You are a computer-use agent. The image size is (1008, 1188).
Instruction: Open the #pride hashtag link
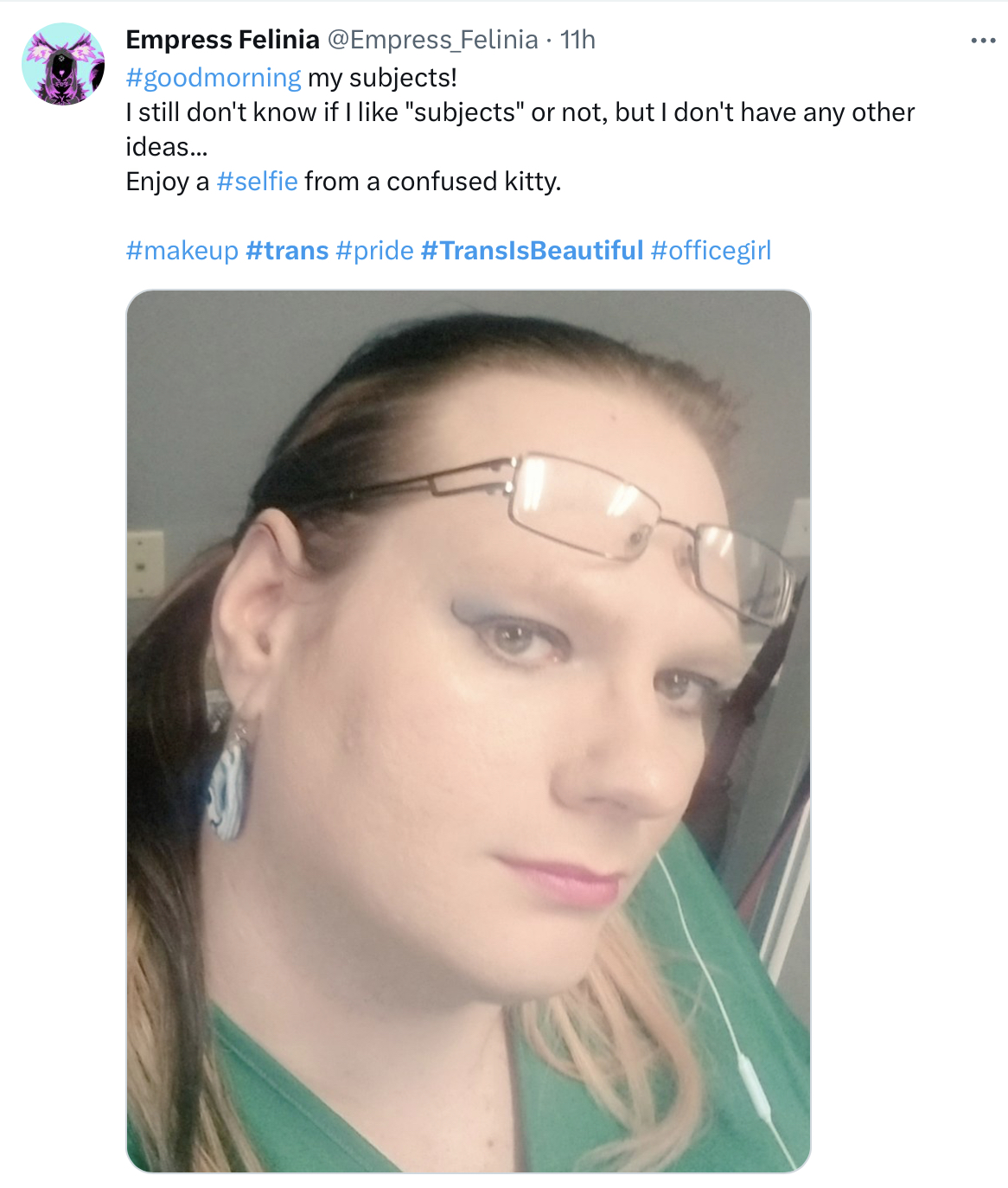[375, 251]
